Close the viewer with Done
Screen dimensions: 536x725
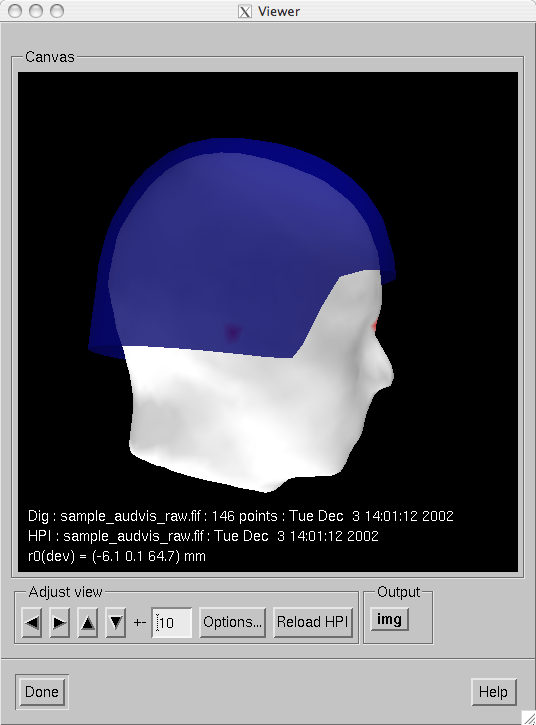[x=42, y=692]
